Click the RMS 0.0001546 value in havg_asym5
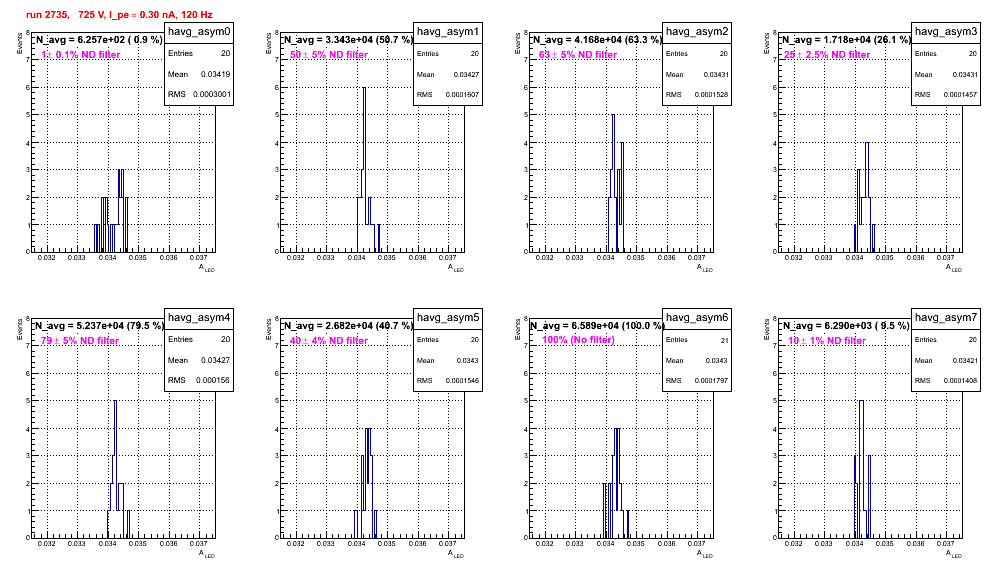Image resolution: width=996 pixels, height=572 pixels. 463,381
